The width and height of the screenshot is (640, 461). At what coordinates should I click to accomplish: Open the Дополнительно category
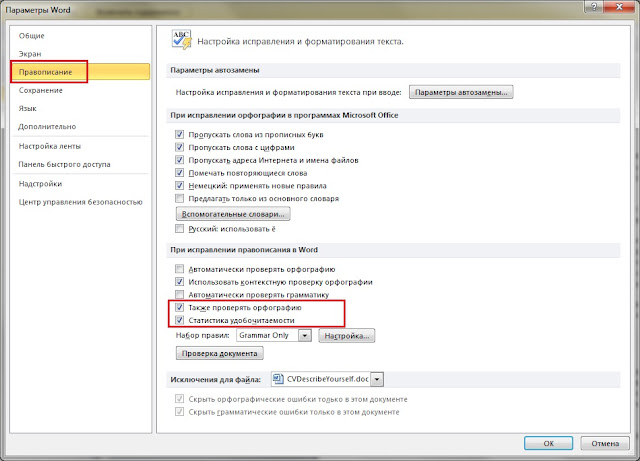tap(47, 127)
